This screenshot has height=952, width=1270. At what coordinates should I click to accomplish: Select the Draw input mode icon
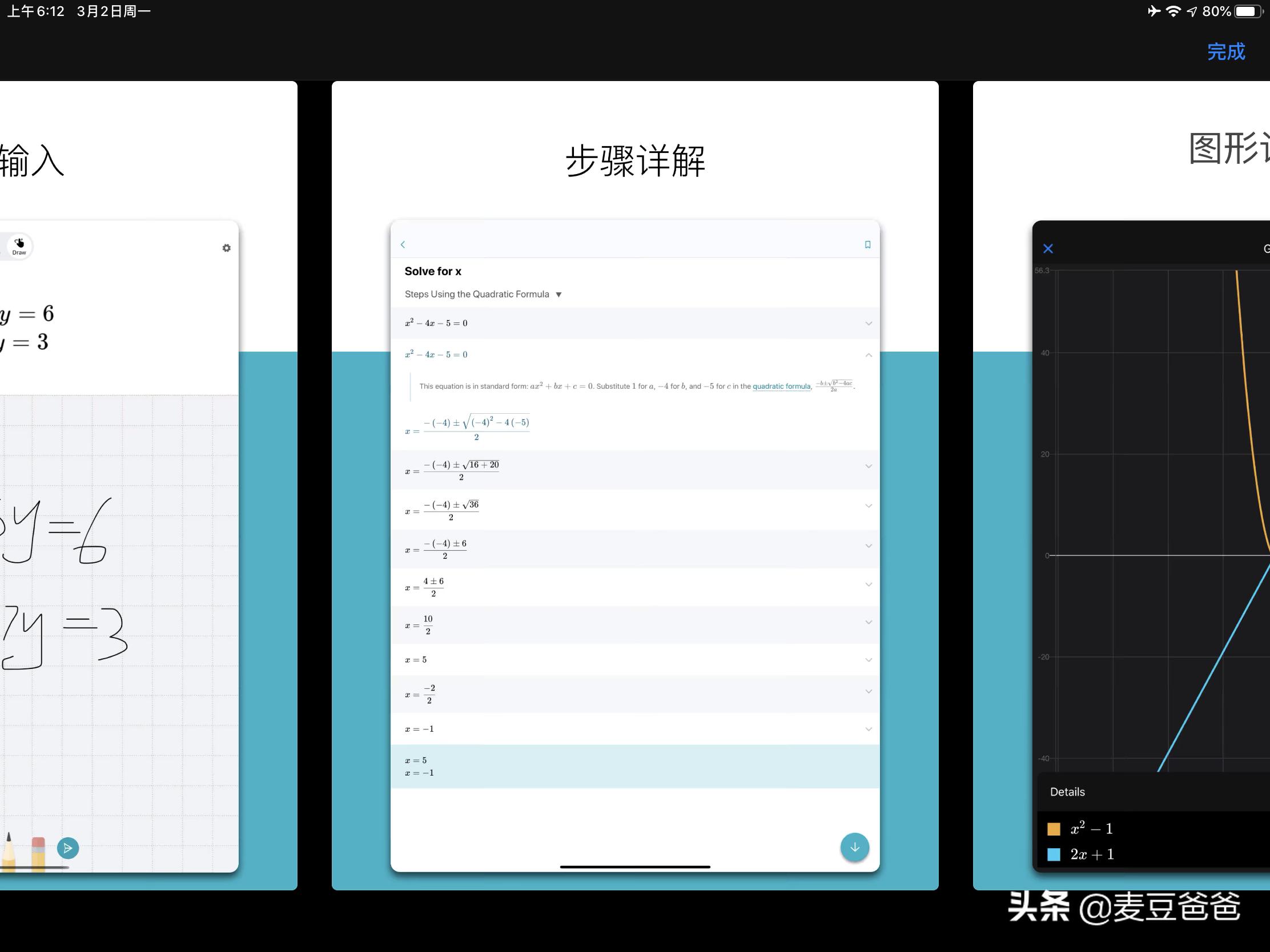point(19,245)
